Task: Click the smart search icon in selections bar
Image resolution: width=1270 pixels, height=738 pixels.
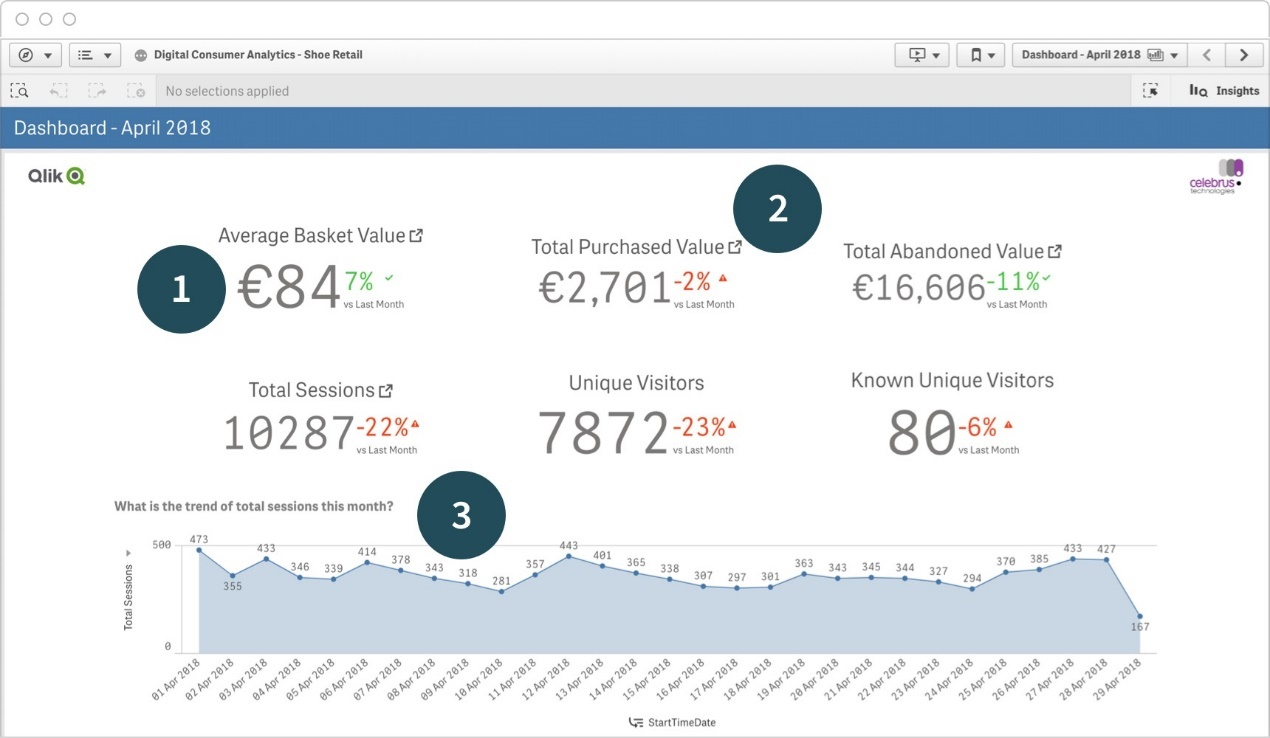Action: tap(19, 91)
